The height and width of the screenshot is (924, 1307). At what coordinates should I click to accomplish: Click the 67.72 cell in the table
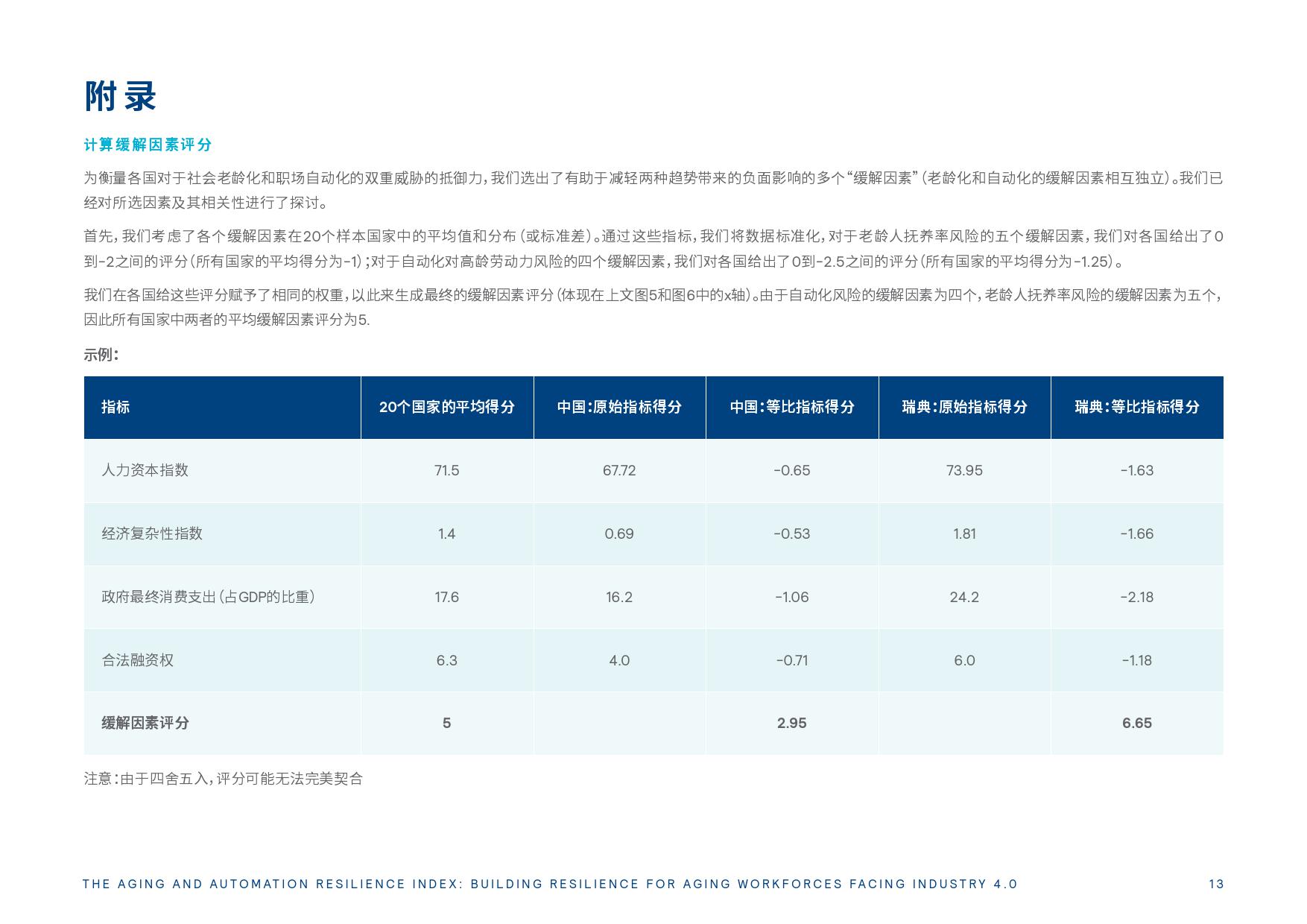[619, 470]
